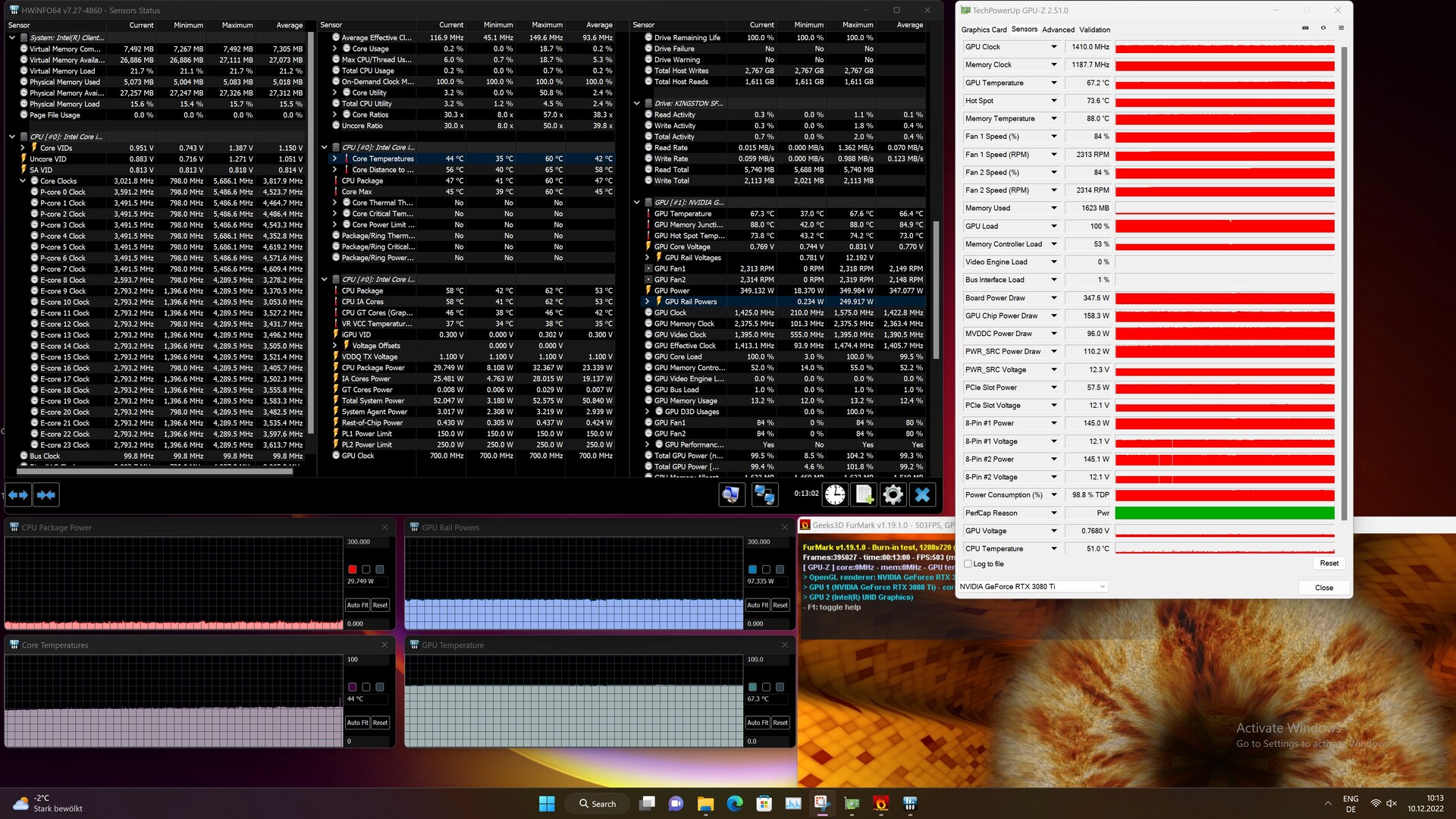
Task: Open the NVIDIA GeForce RTX 3080 Ti combo box
Action: [x=1033, y=587]
